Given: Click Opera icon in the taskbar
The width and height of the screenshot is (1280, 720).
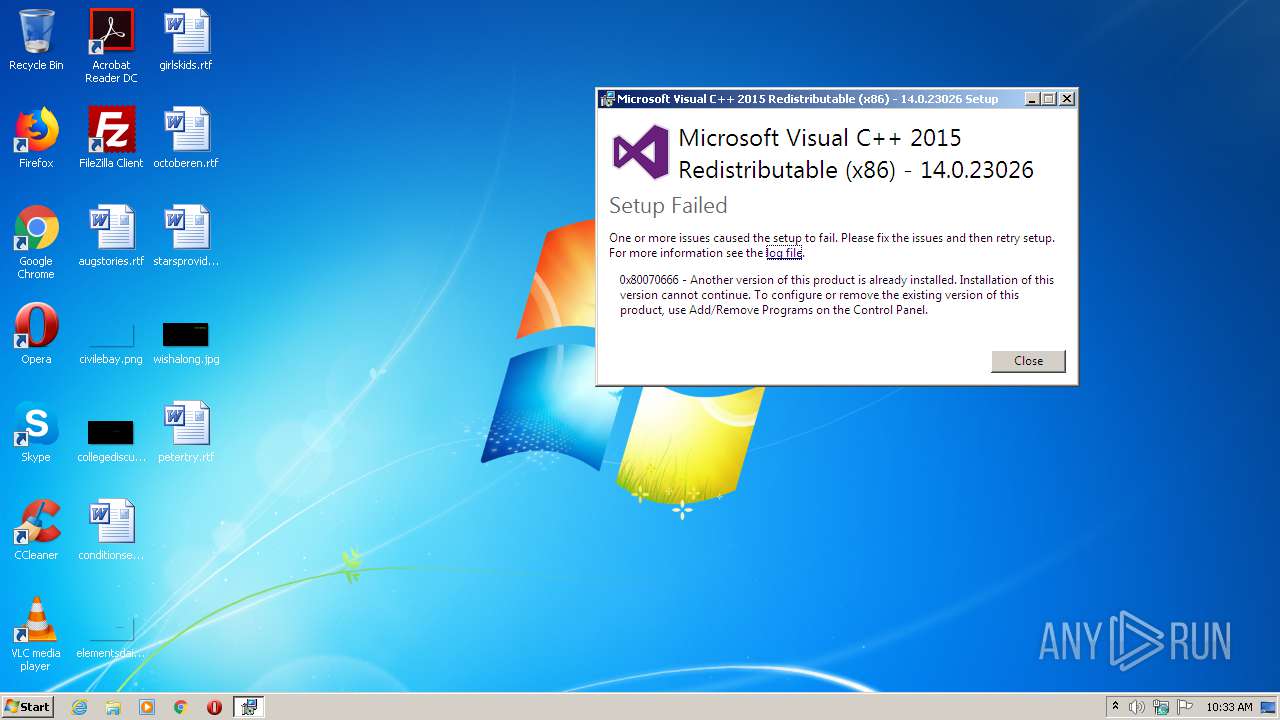Looking at the screenshot, I should (x=214, y=707).
